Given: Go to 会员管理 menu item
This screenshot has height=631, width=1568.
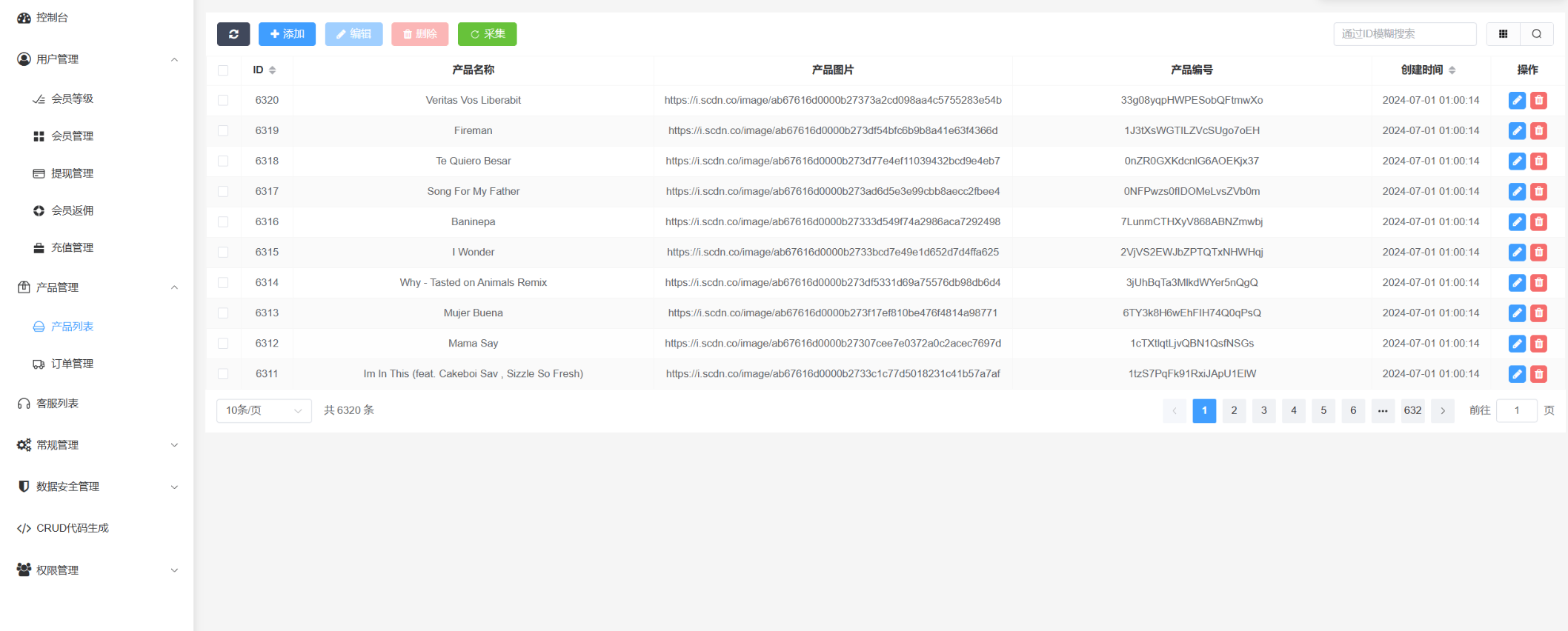Looking at the screenshot, I should click(72, 136).
